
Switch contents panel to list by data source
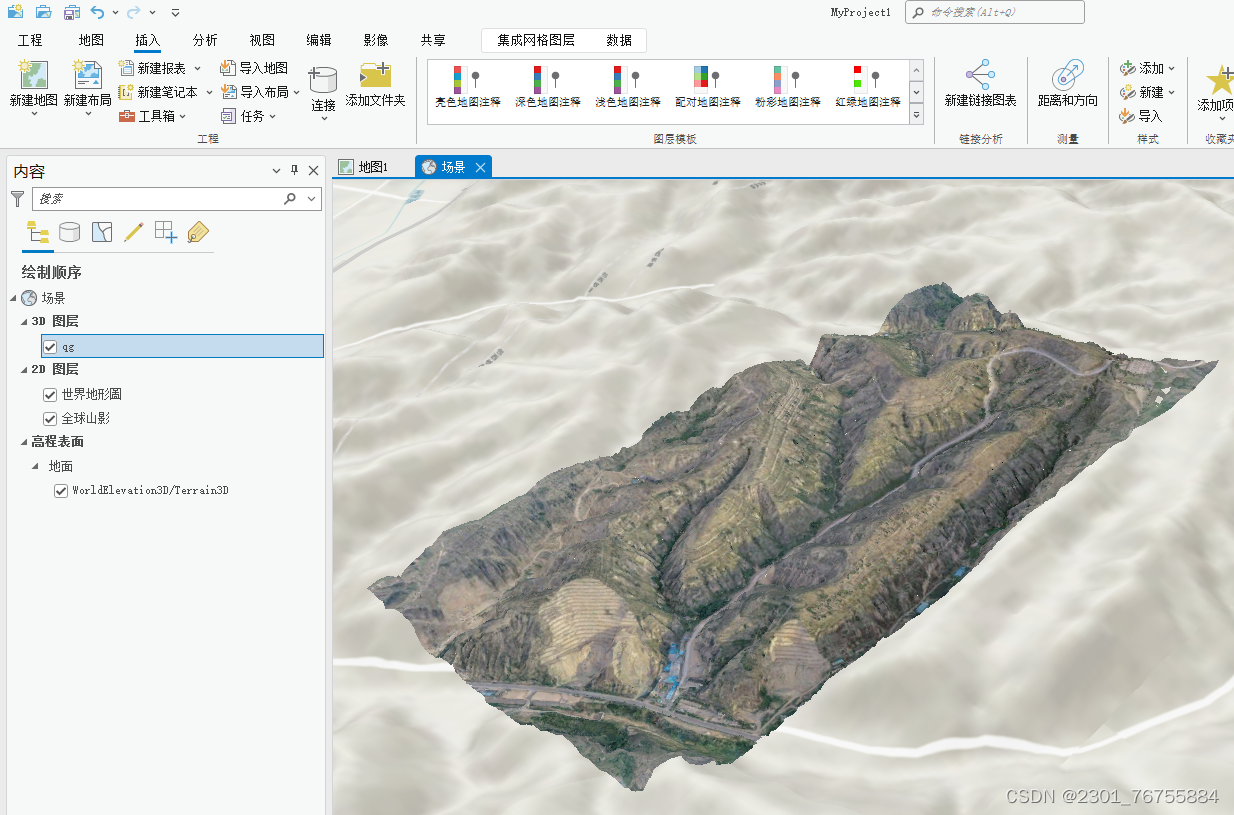(x=69, y=231)
